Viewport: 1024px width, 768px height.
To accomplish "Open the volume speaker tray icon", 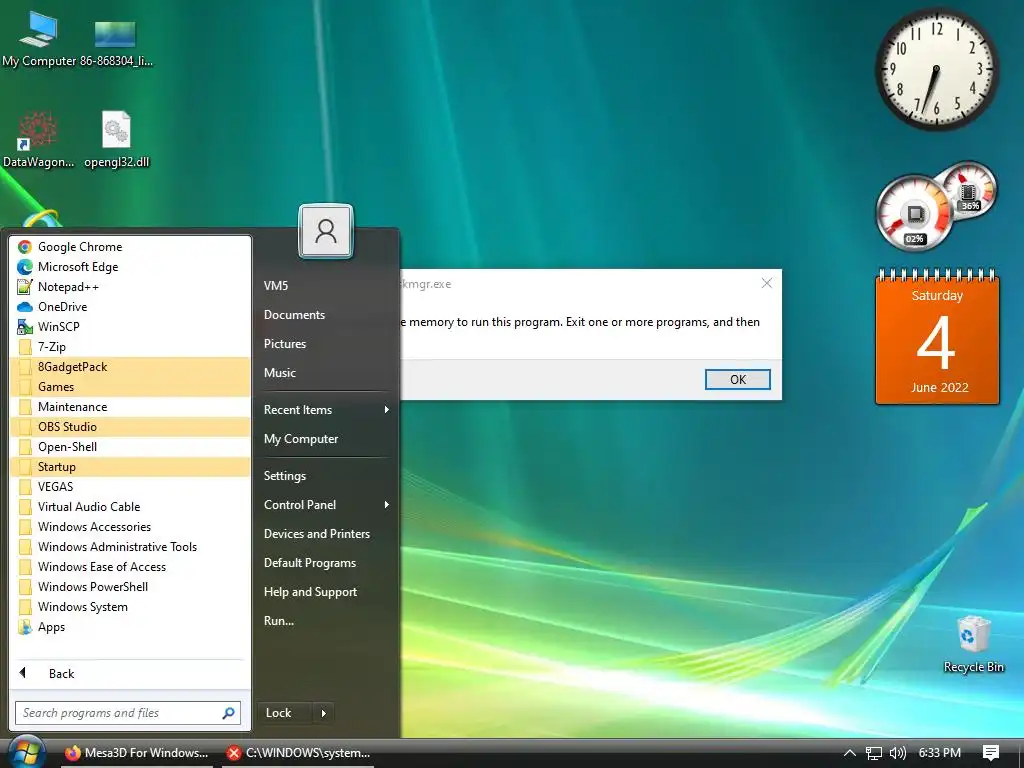I will [898, 753].
